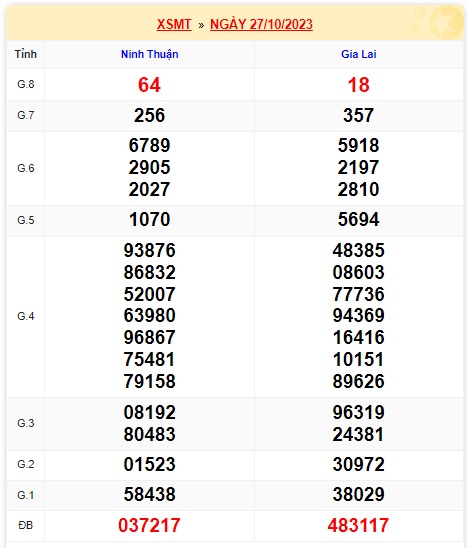Select Gia Lai G.8 result 18
Image resolution: width=469 pixels, height=548 pixels.
click(359, 85)
